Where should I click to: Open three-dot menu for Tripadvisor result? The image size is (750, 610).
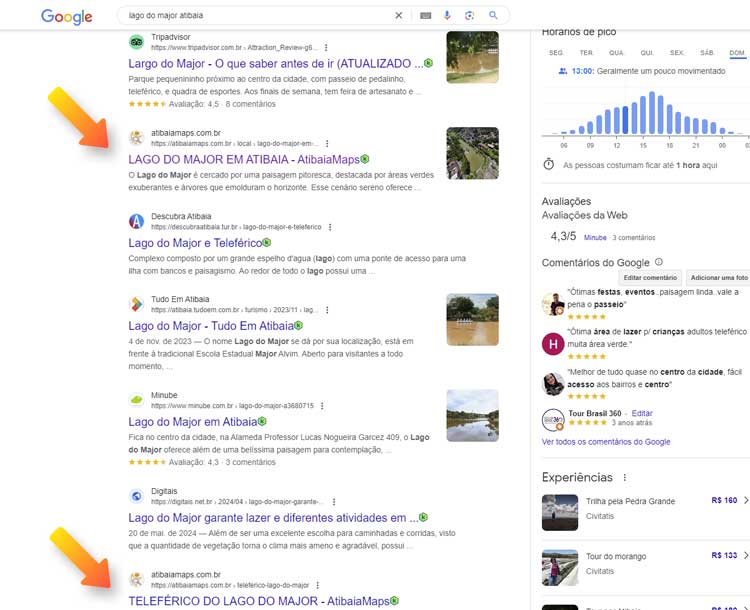point(326,47)
